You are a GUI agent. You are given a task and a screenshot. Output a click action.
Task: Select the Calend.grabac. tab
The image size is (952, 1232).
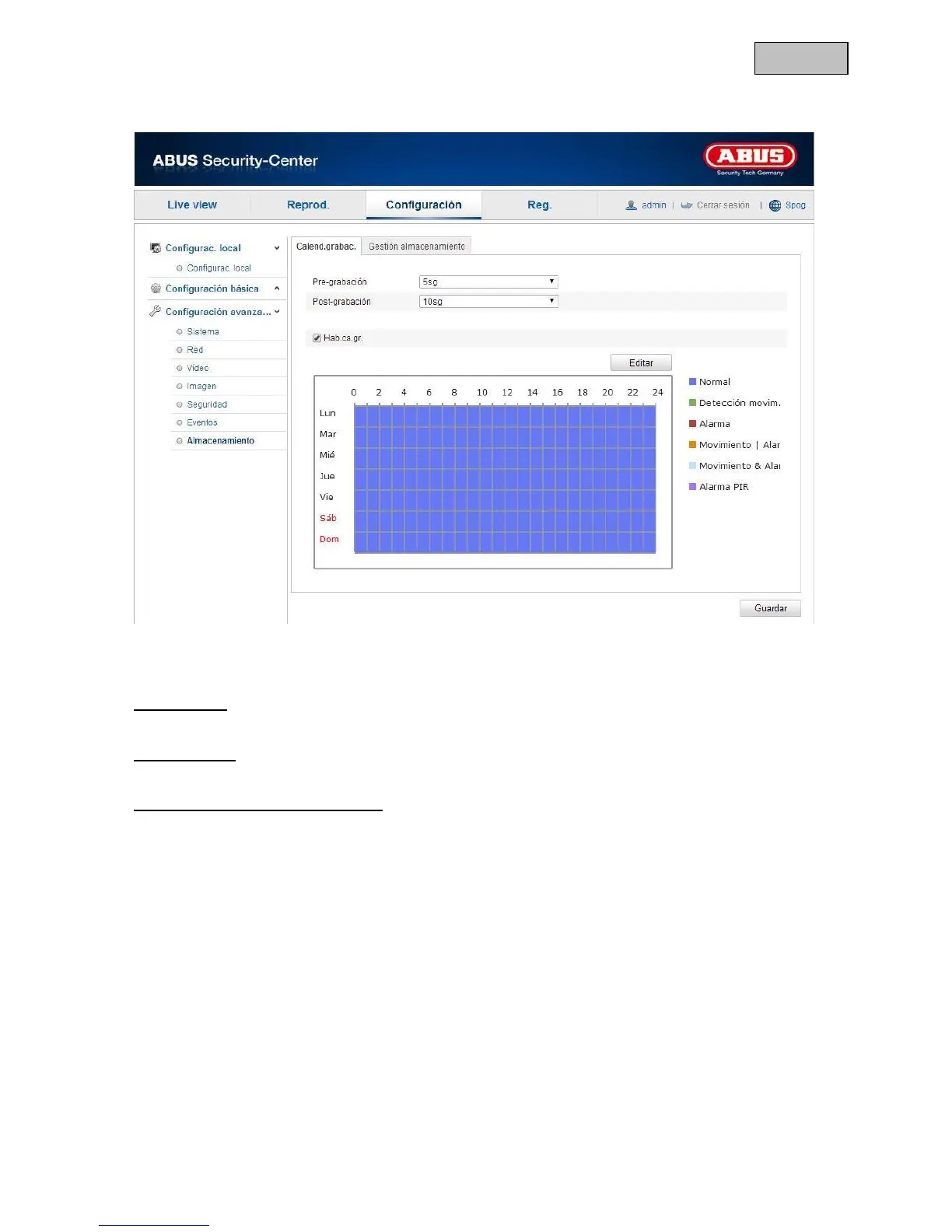click(326, 246)
